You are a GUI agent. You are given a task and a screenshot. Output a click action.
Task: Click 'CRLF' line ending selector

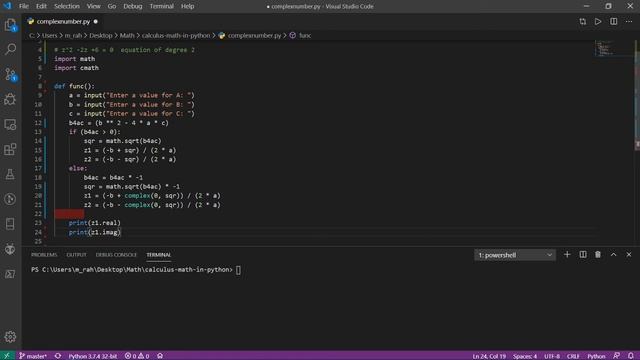[x=573, y=356]
